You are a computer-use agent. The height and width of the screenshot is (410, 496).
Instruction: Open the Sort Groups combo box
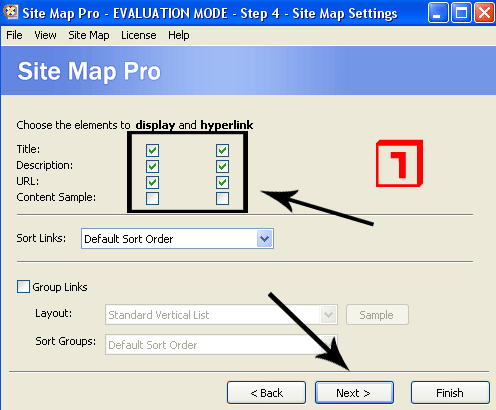221,345
